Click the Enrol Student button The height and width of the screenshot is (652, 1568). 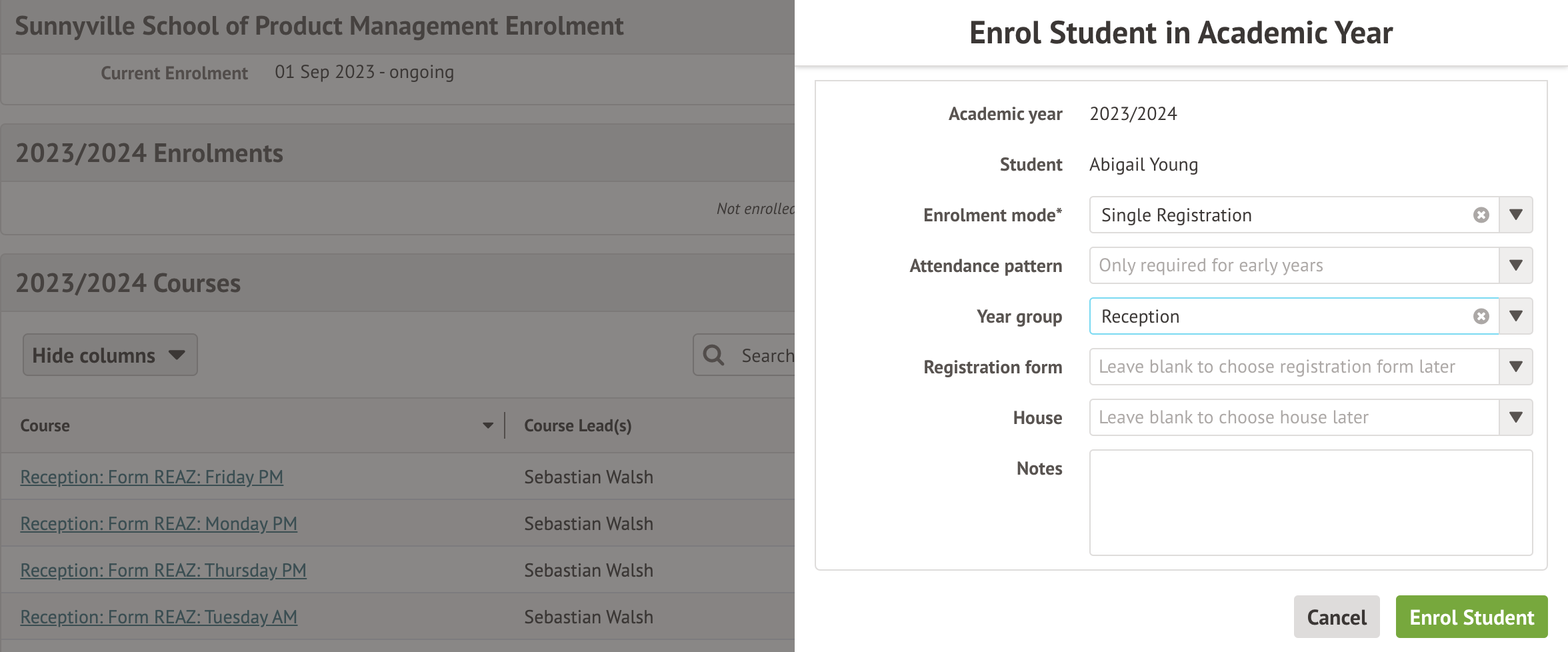1471,617
